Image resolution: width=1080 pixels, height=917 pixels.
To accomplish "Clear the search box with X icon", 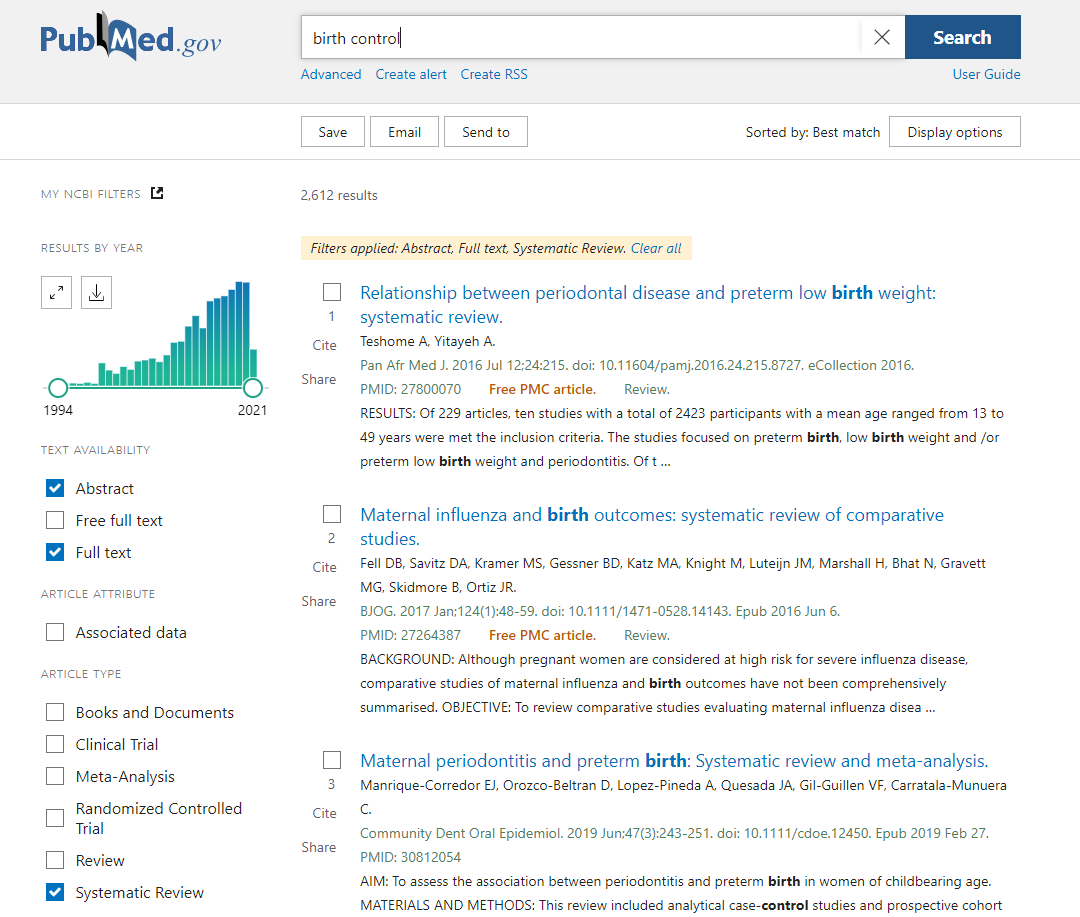I will pos(881,37).
